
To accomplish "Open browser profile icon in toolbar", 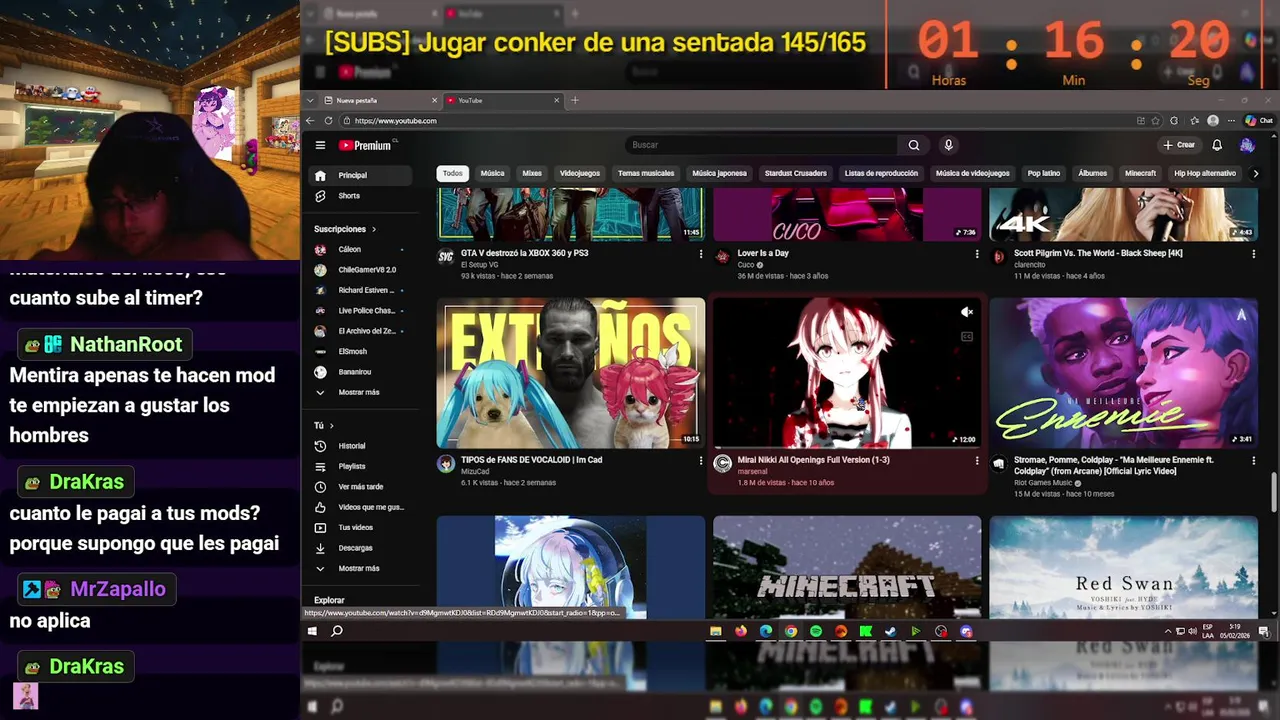I will [1213, 120].
